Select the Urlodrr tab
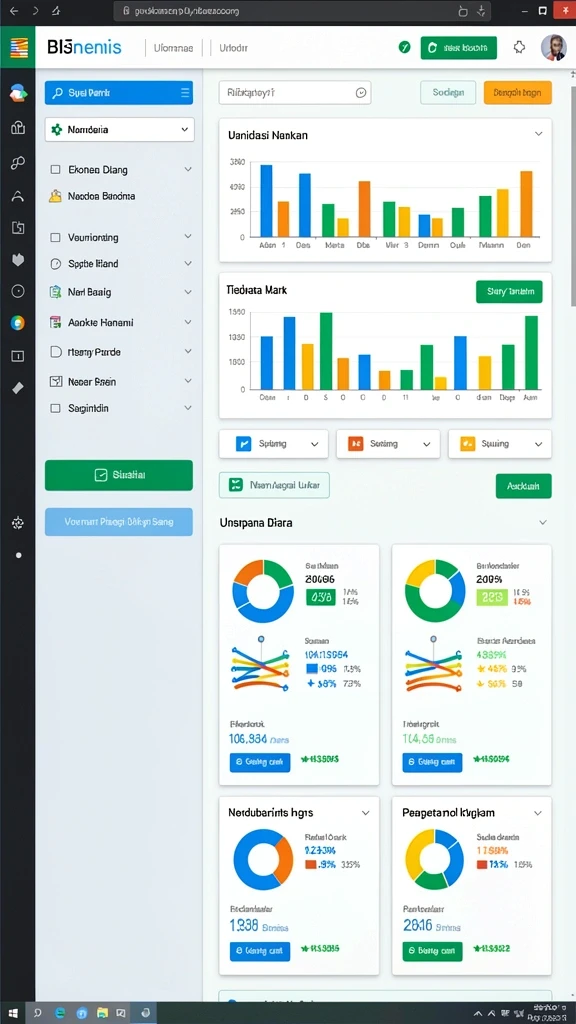 pos(233,48)
